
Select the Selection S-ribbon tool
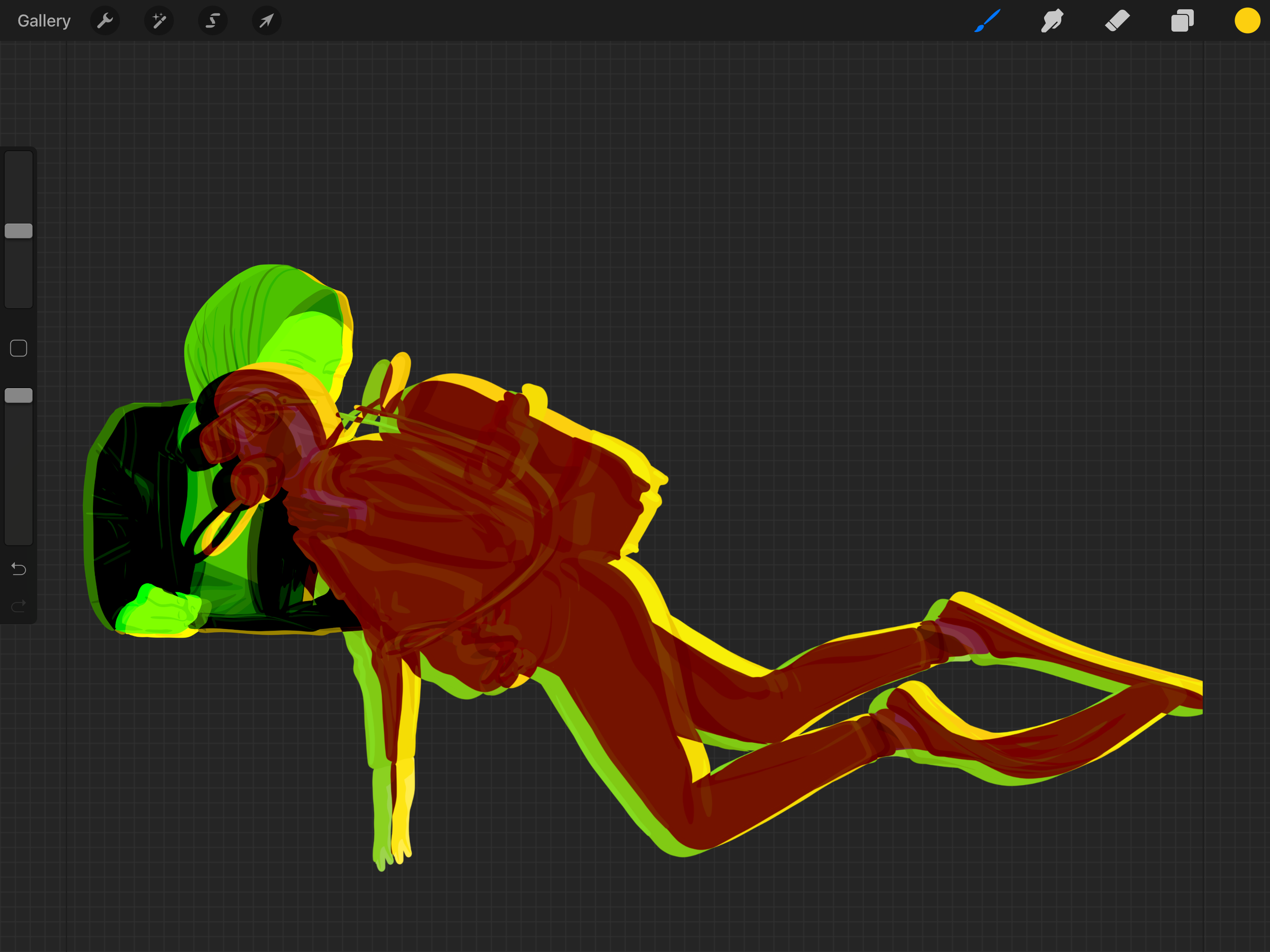[213, 21]
